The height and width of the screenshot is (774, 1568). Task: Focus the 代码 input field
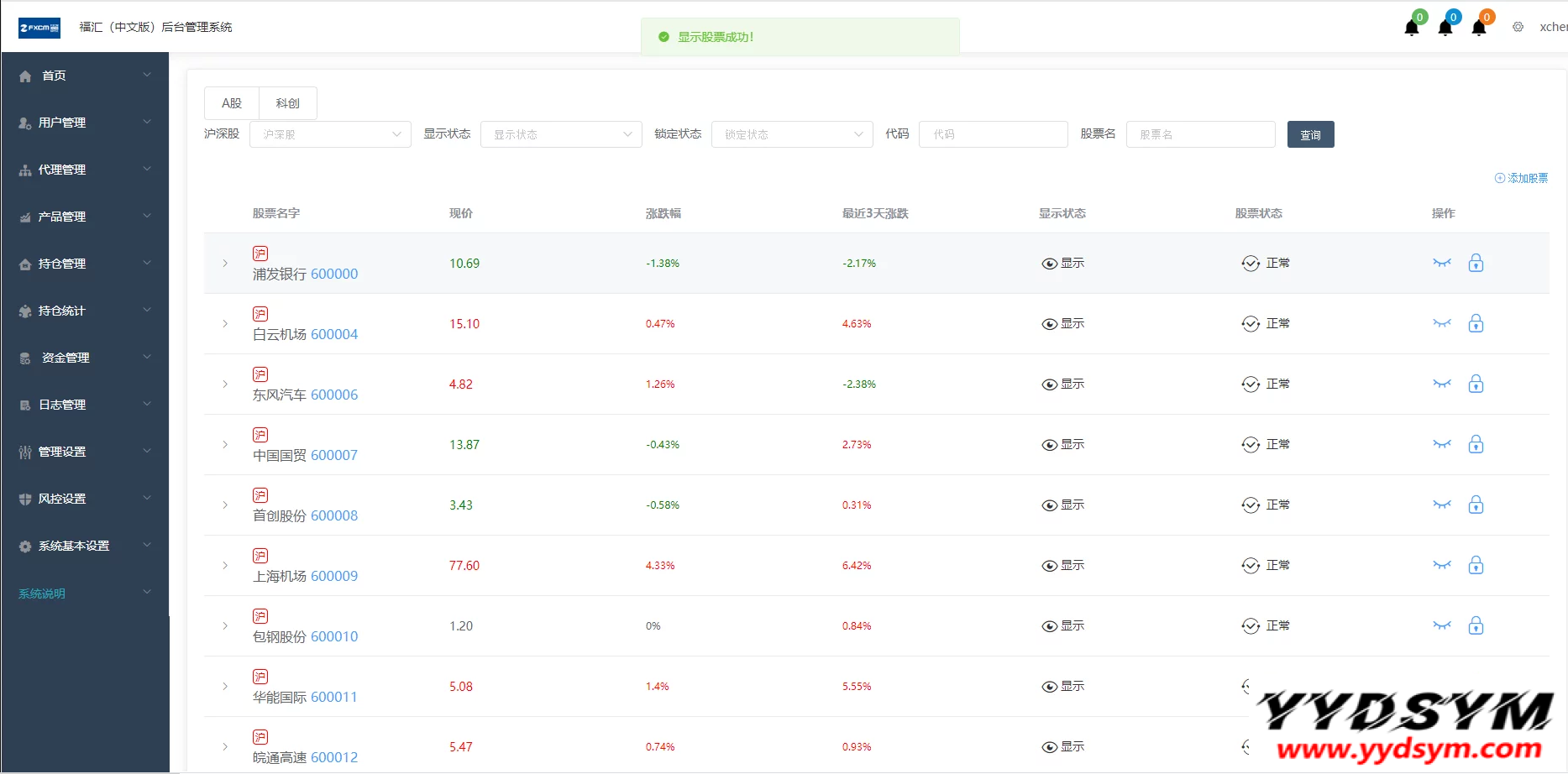(x=993, y=134)
